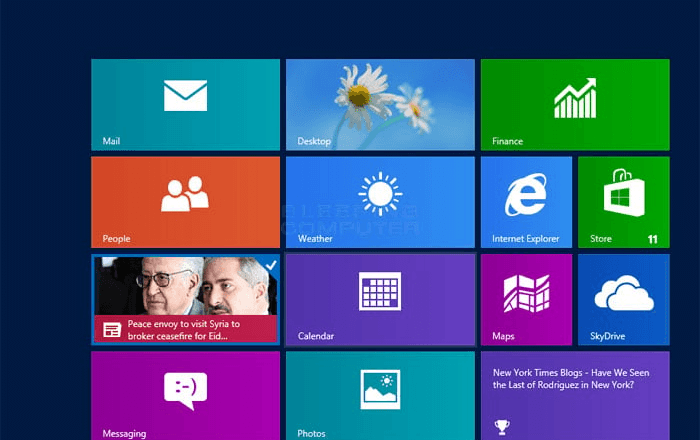The image size is (700, 440).
Task: Uncheck the selected News tile checkmark
Action: click(x=271, y=265)
